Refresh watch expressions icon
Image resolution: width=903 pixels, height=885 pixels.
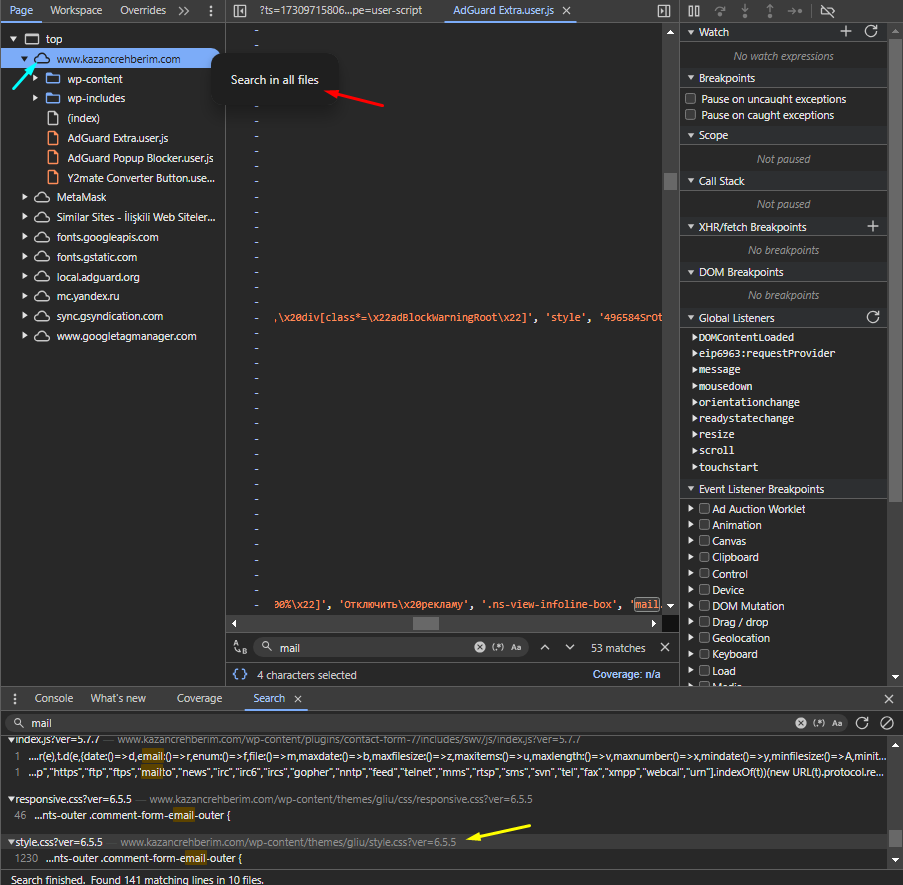[871, 32]
